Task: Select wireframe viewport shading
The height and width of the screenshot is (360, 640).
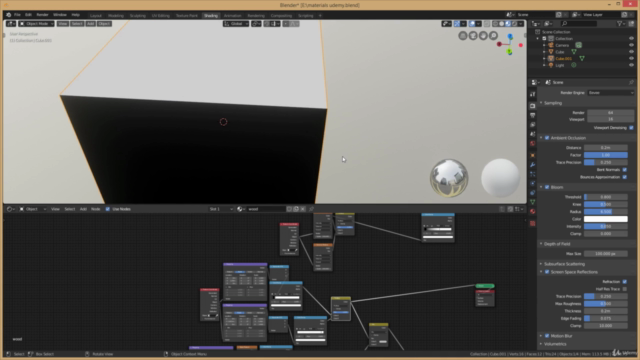Action: pyautogui.click(x=495, y=24)
